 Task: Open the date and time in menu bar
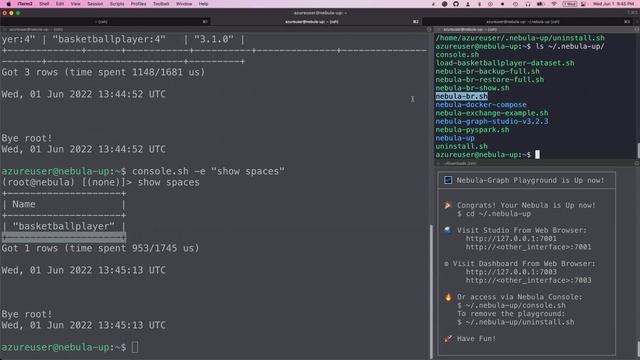pyautogui.click(x=613, y=4)
